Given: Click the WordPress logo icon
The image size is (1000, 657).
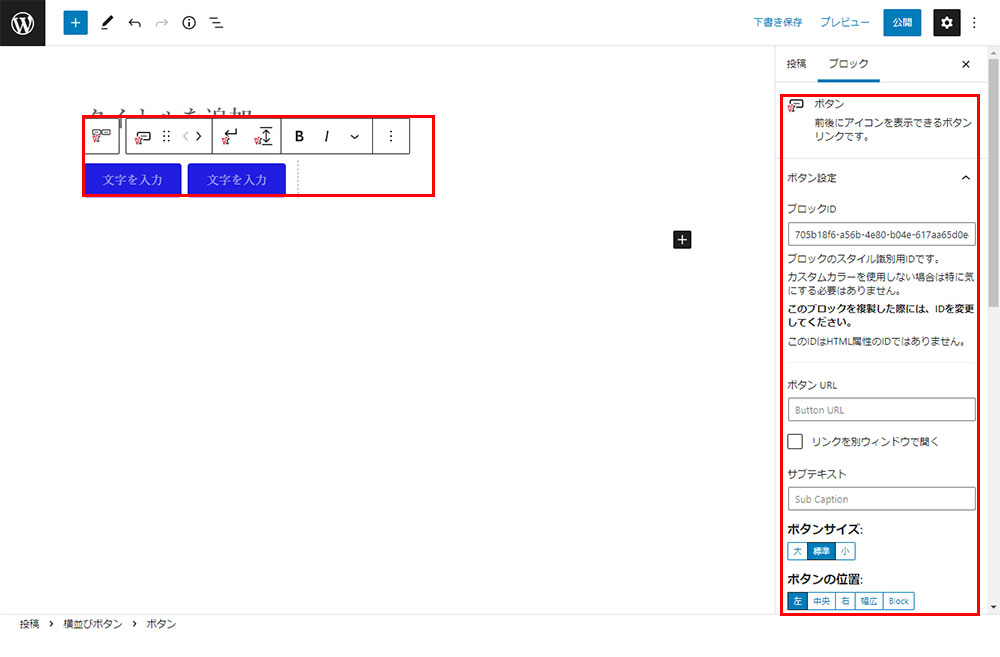Looking at the screenshot, I should (x=22, y=22).
